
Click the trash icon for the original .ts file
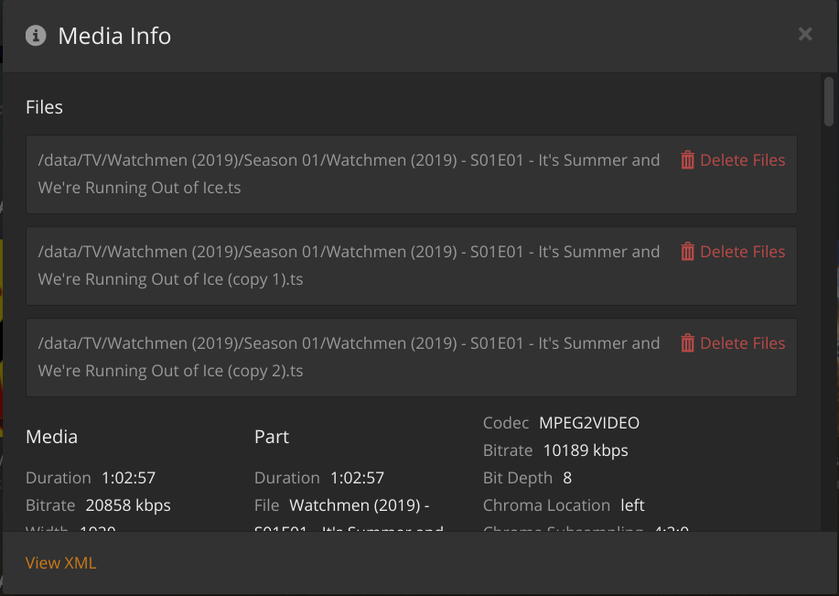(x=687, y=160)
